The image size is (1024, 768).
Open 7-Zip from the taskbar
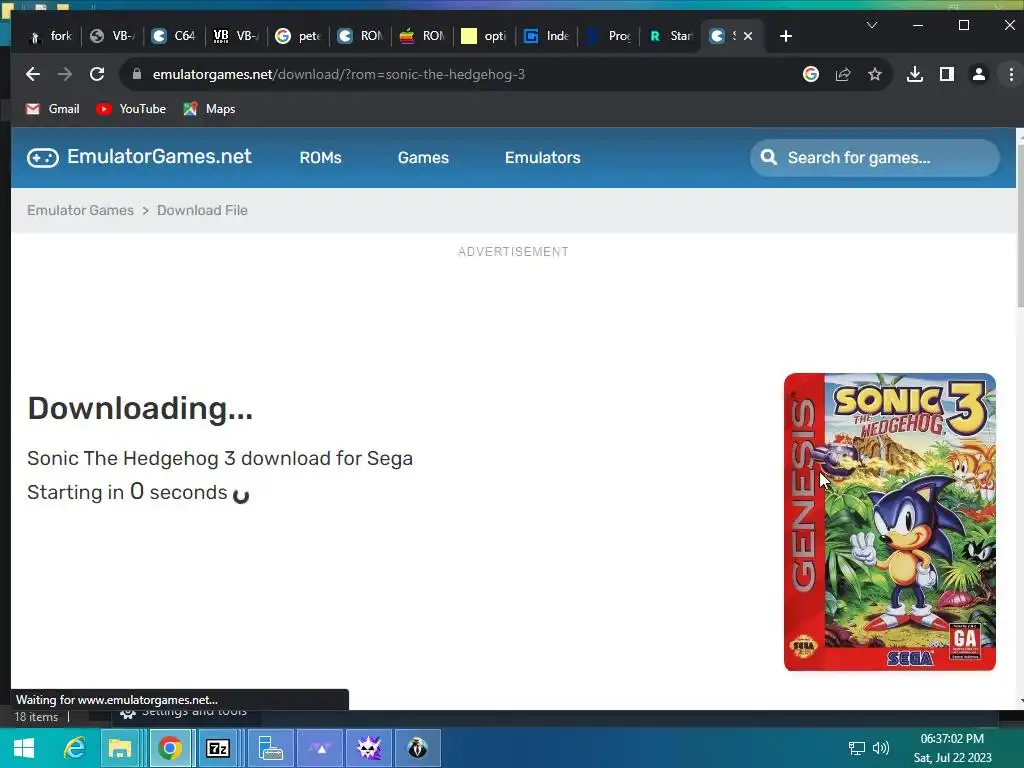[x=218, y=748]
